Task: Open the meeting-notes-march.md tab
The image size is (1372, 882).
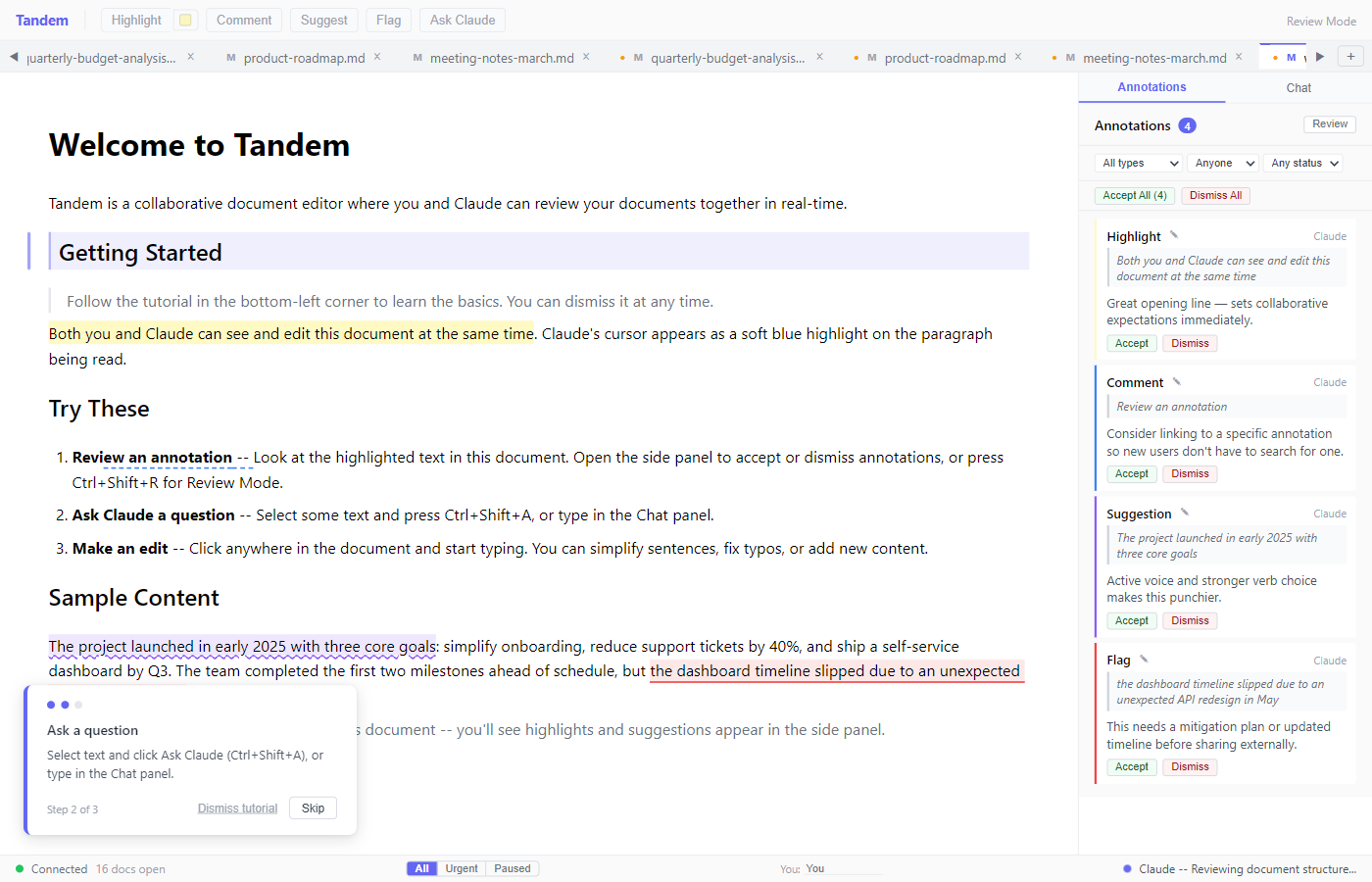Action: coord(502,57)
